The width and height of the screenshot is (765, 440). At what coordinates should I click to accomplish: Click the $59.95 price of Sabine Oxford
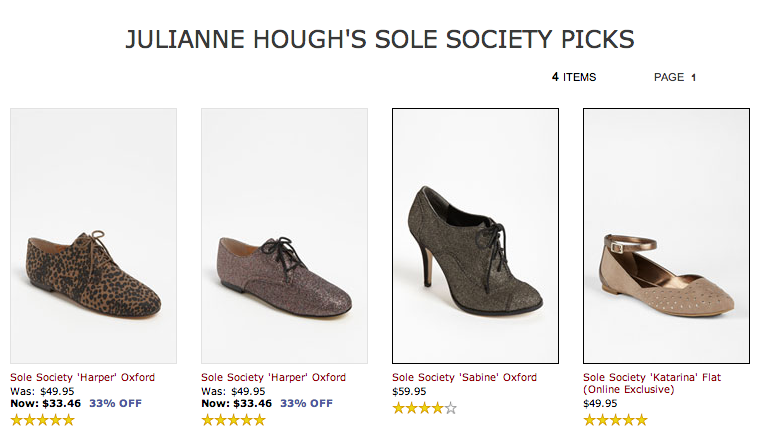pyautogui.click(x=409, y=391)
